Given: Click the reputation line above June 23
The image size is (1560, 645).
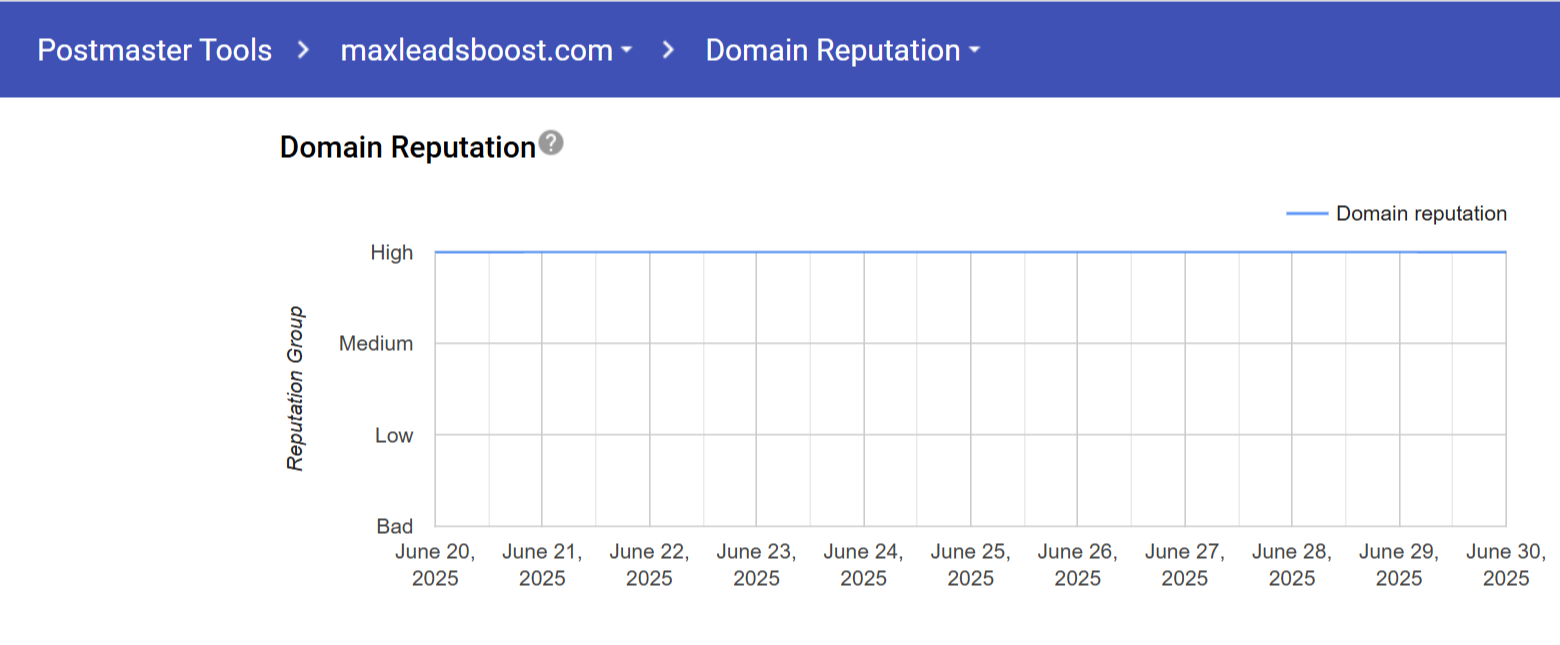Looking at the screenshot, I should click(x=756, y=252).
